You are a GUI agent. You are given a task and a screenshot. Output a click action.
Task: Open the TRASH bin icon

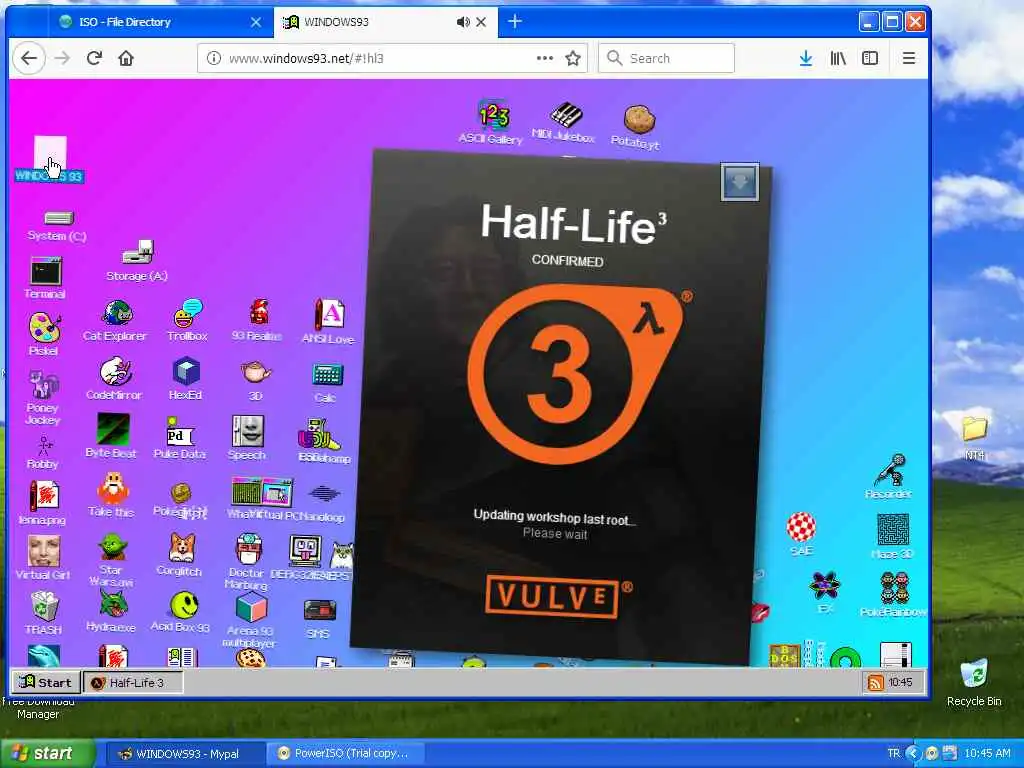pos(43,613)
